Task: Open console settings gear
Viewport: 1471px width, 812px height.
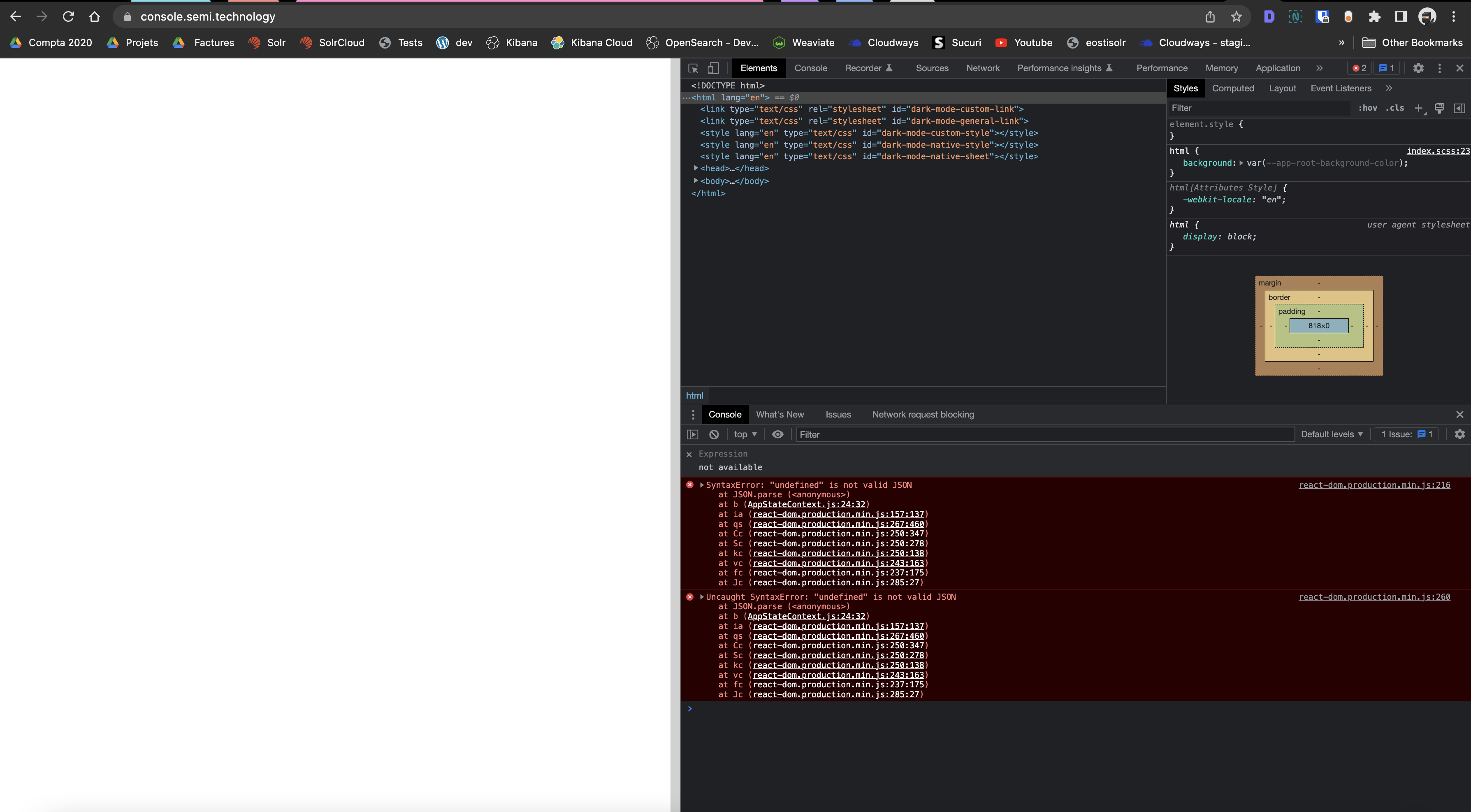Action: click(x=1460, y=434)
